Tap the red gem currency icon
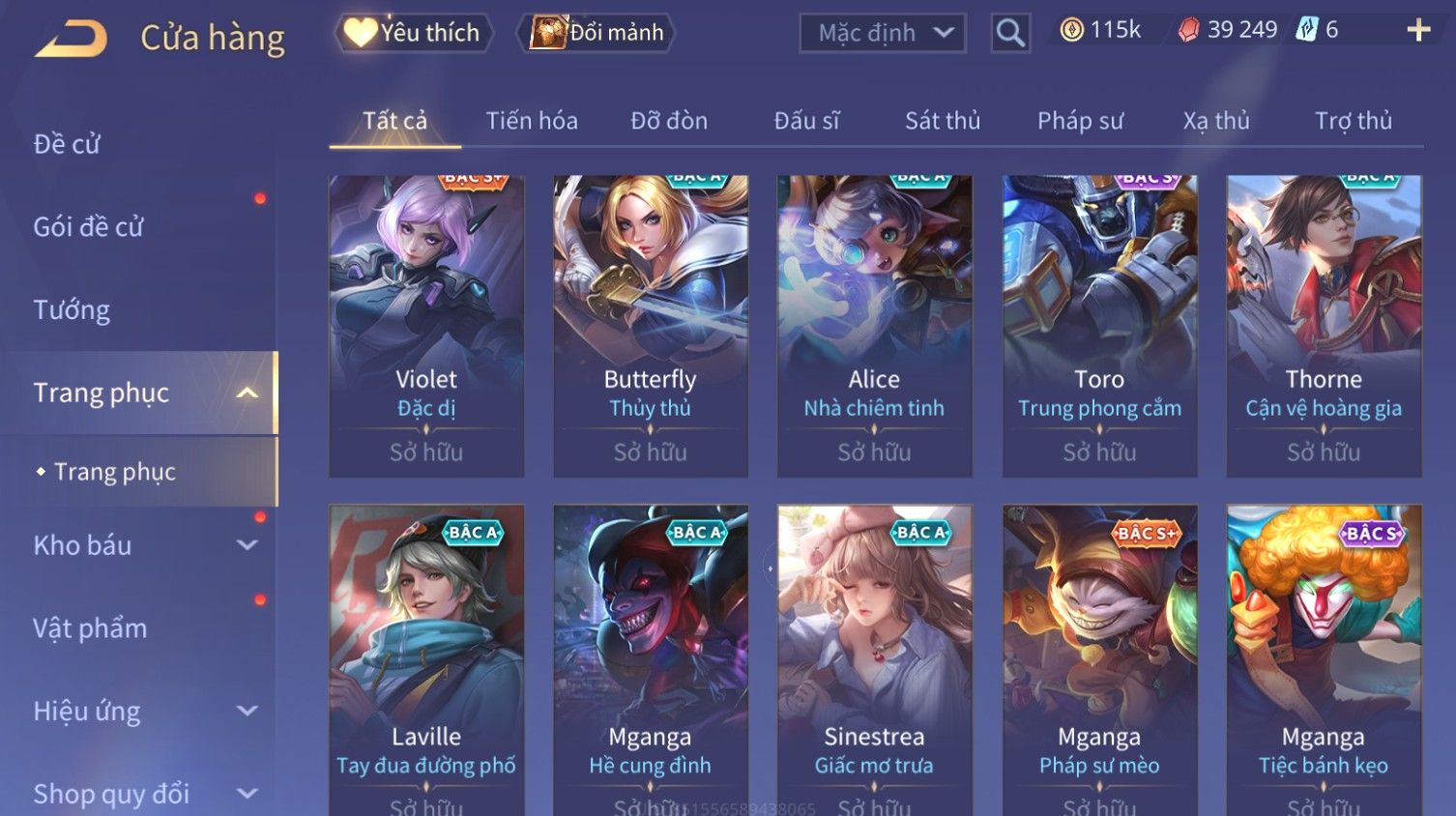 click(x=1188, y=31)
